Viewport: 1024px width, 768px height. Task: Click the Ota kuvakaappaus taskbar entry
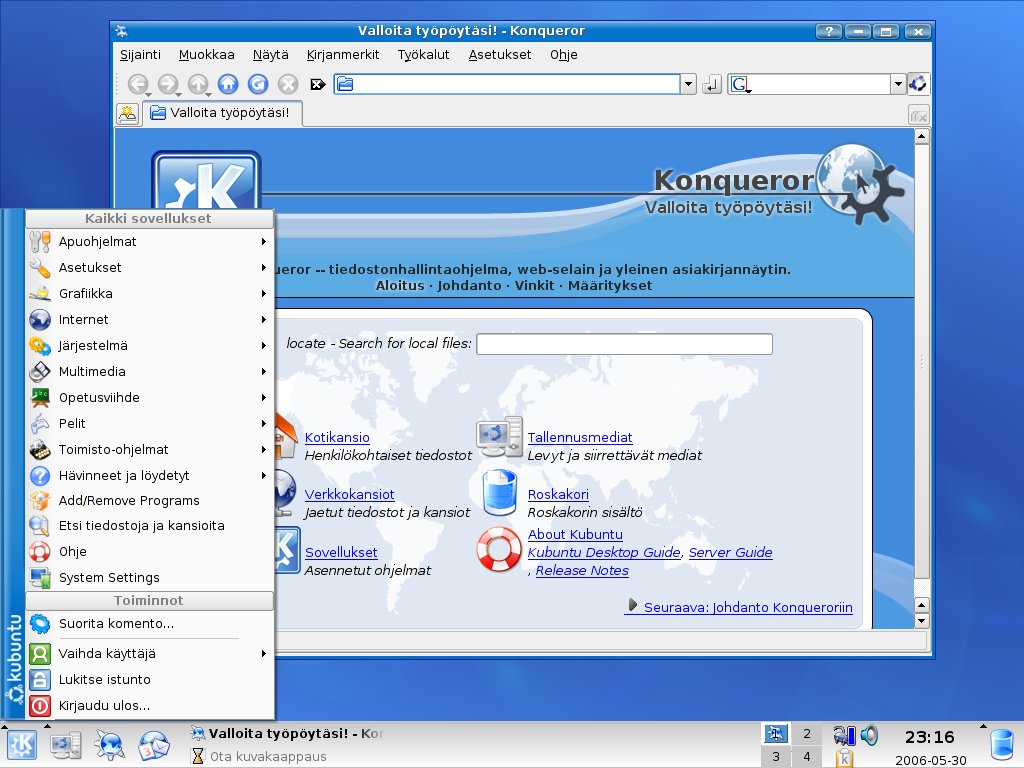tap(286, 756)
